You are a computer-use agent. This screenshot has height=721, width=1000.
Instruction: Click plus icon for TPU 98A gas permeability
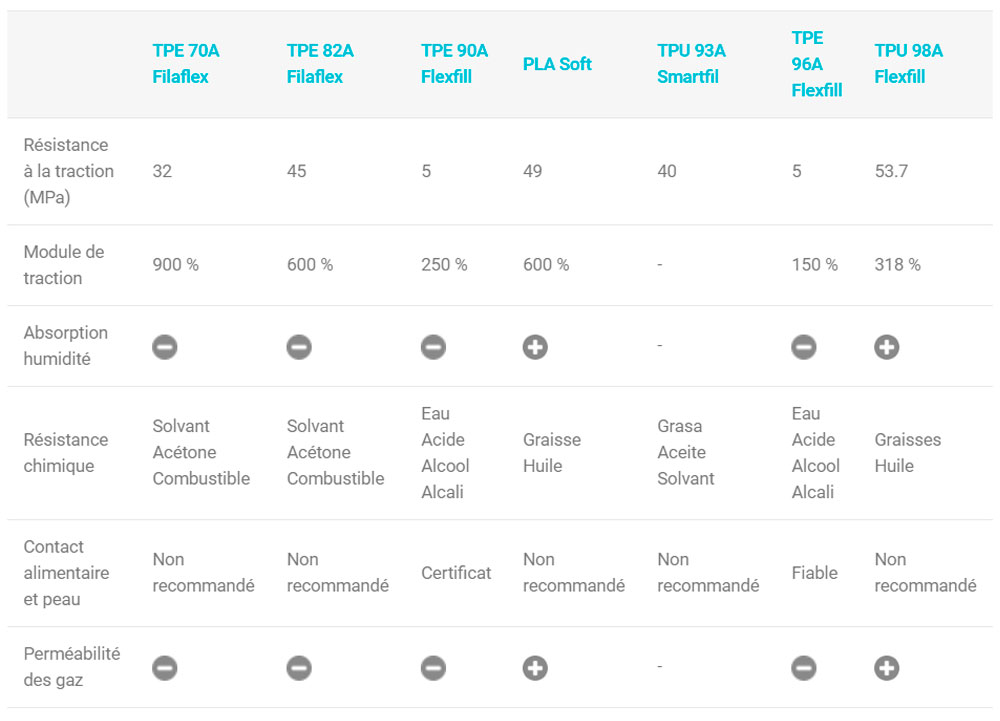pos(887,668)
